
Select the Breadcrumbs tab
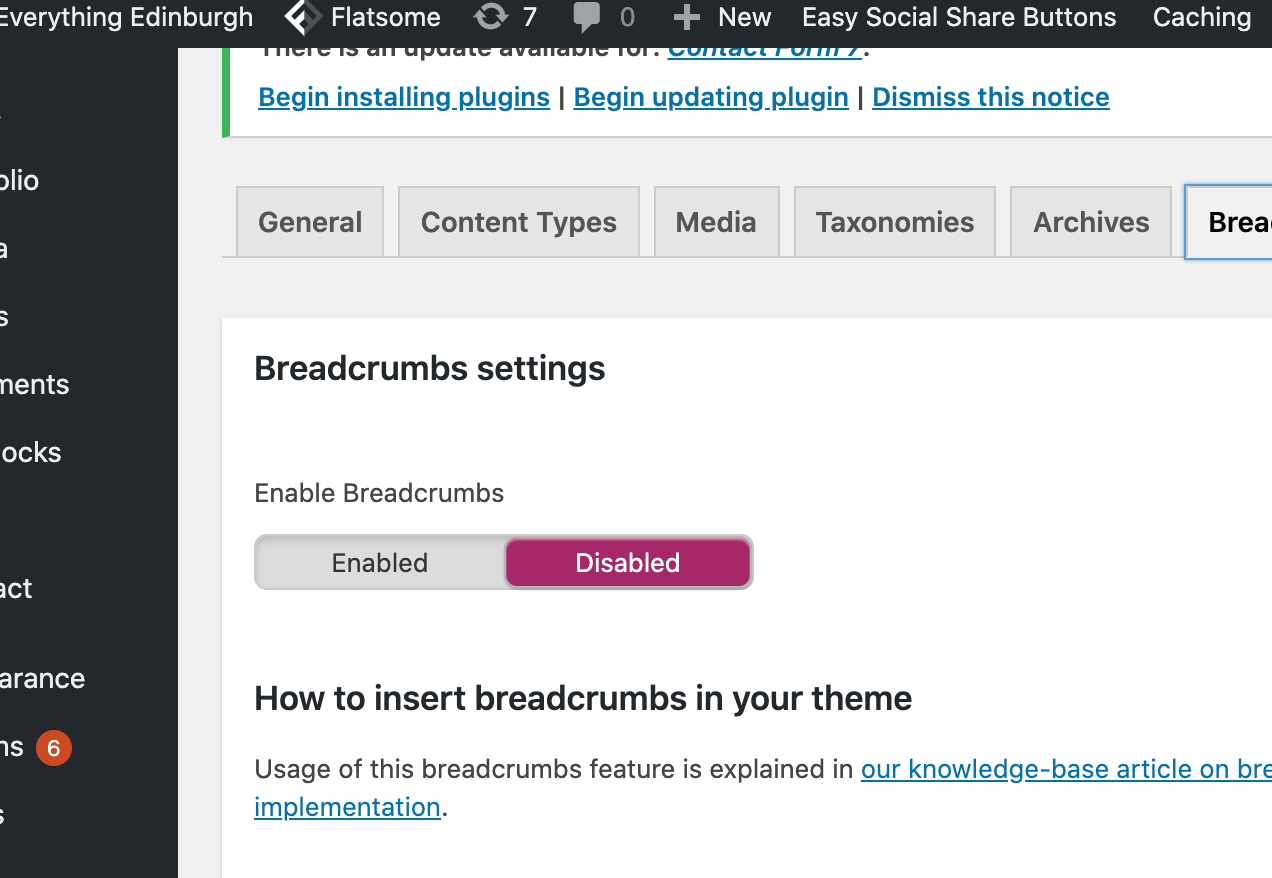1229,222
